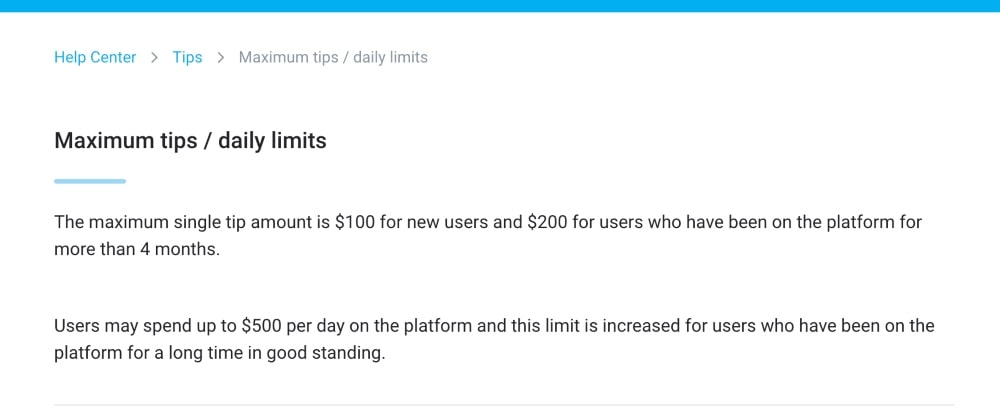Click the chevron after the Tips breadcrumb
Image resolution: width=1000 pixels, height=410 pixels.
point(221,58)
